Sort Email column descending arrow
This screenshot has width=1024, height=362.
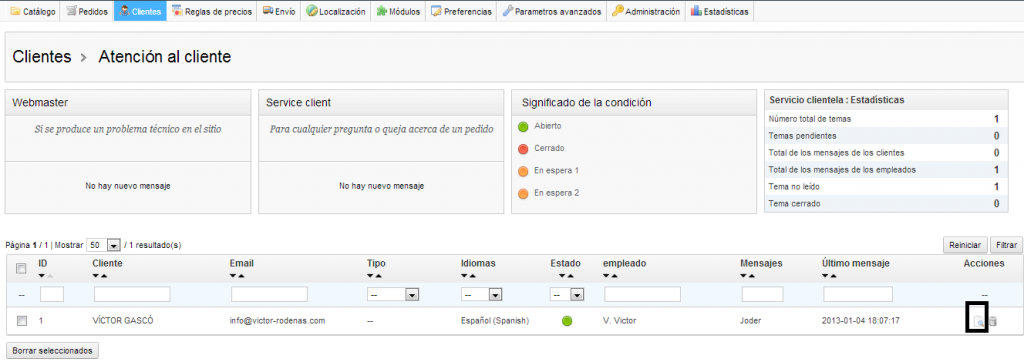(233, 276)
